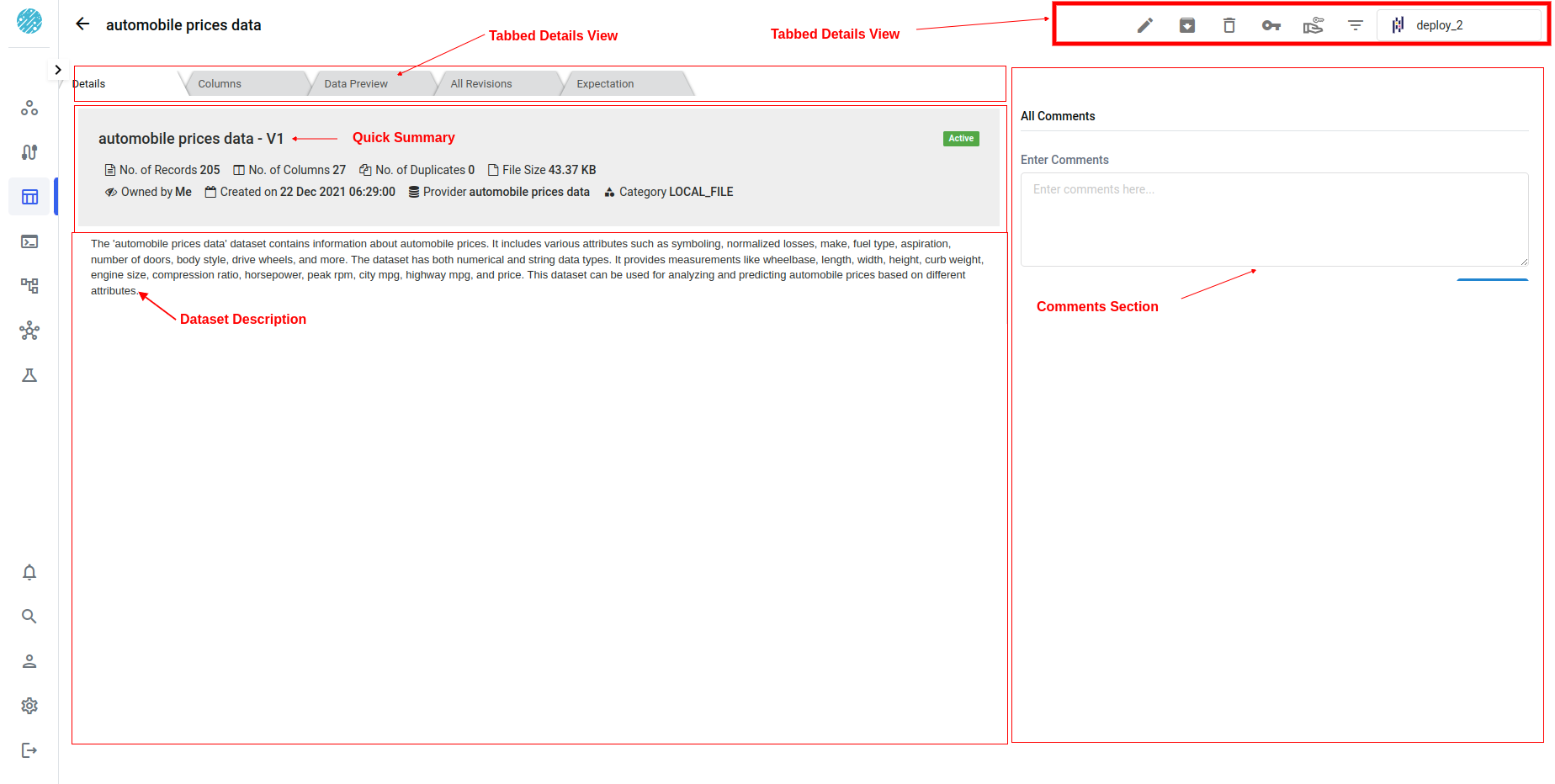
Task: Go back using the left arrow
Action: point(82,24)
